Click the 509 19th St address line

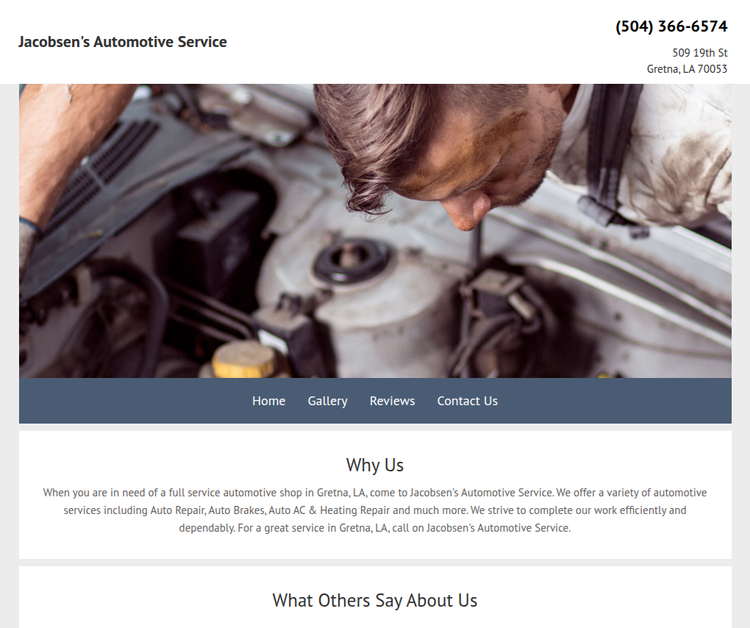699,53
